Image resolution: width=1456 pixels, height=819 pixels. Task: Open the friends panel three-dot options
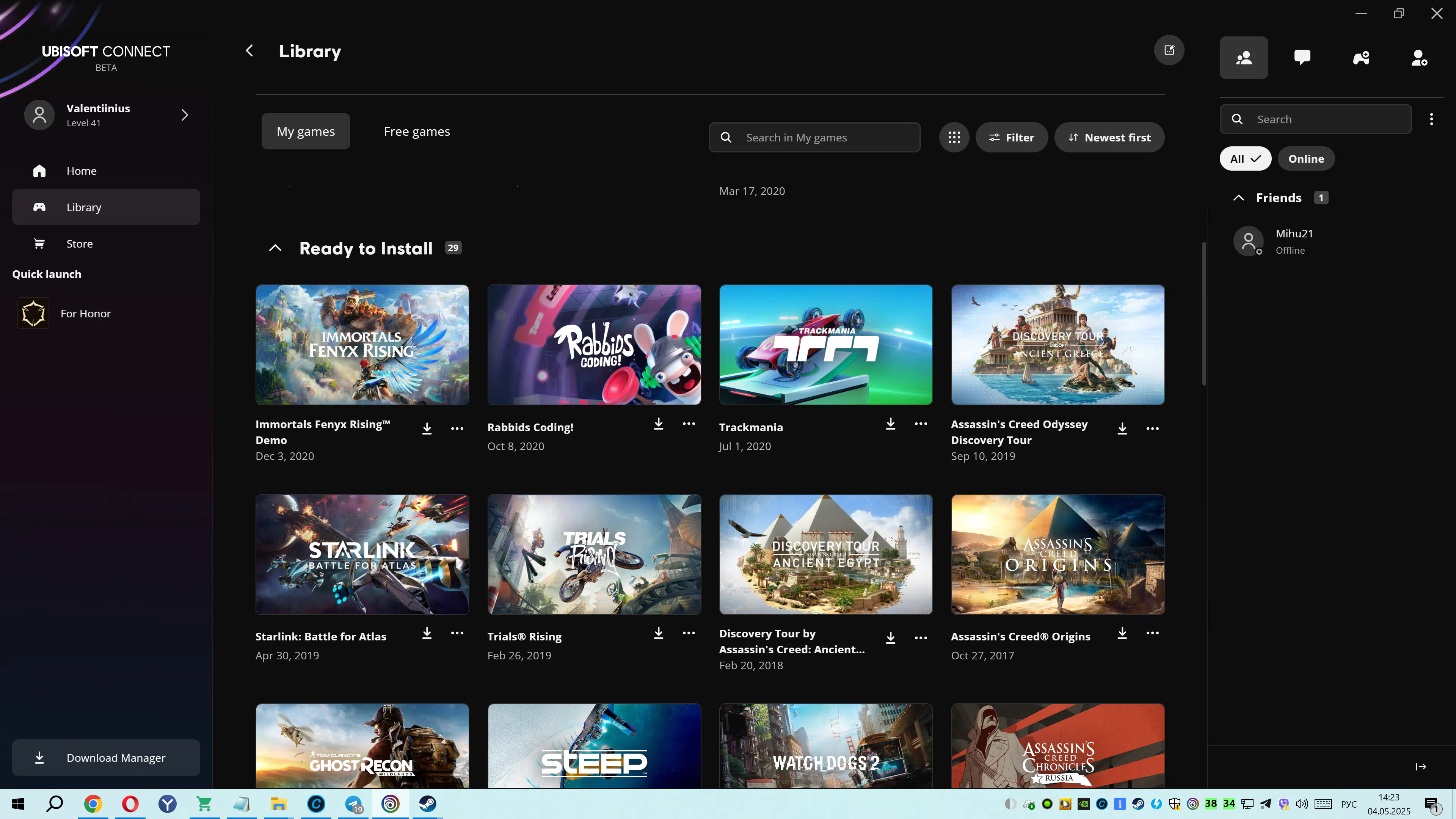[x=1431, y=119]
